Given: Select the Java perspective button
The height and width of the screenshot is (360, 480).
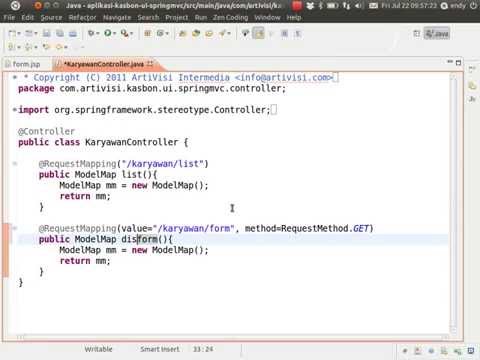Looking at the screenshot, I should (437, 33).
